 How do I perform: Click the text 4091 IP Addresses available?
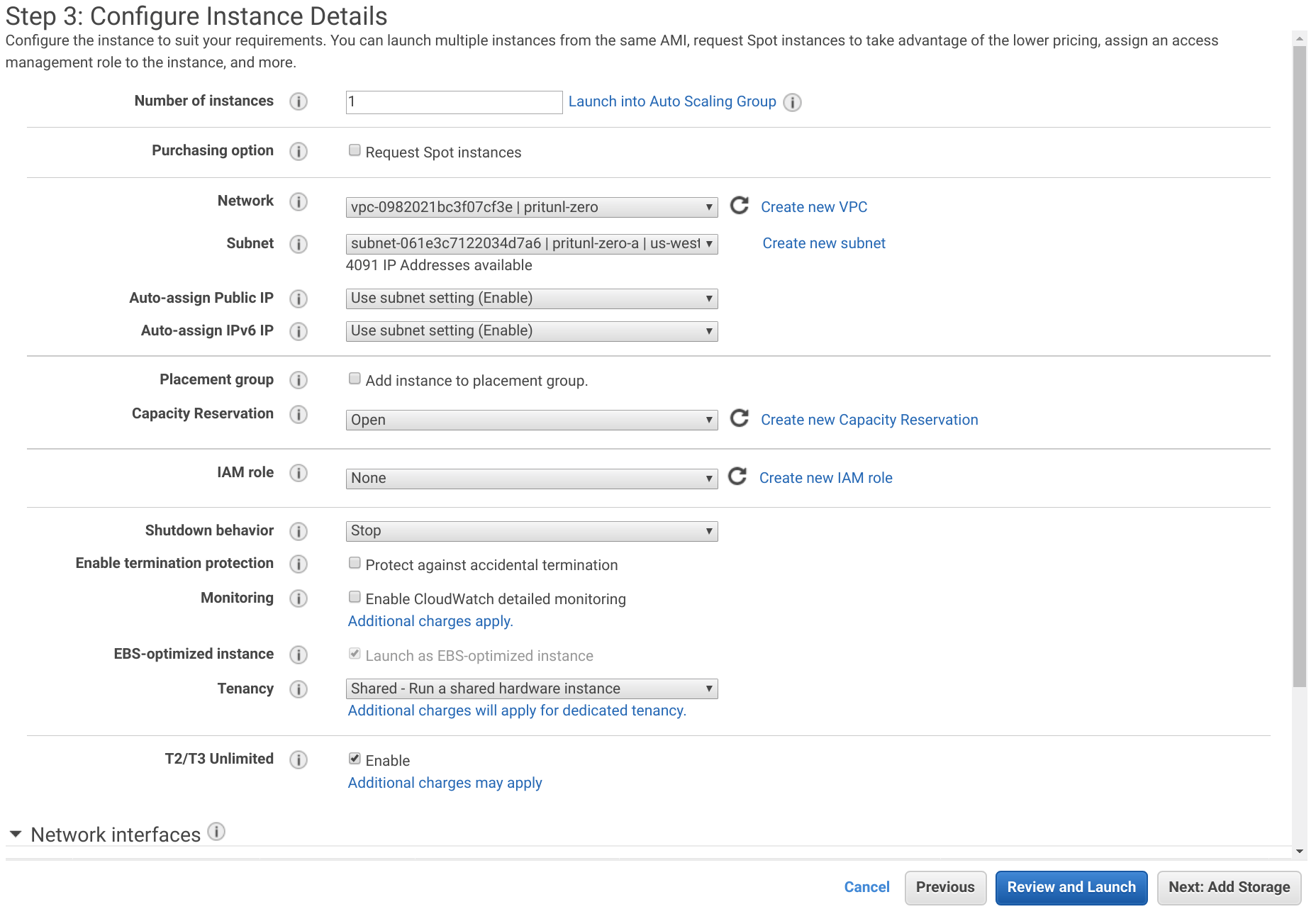coord(439,265)
